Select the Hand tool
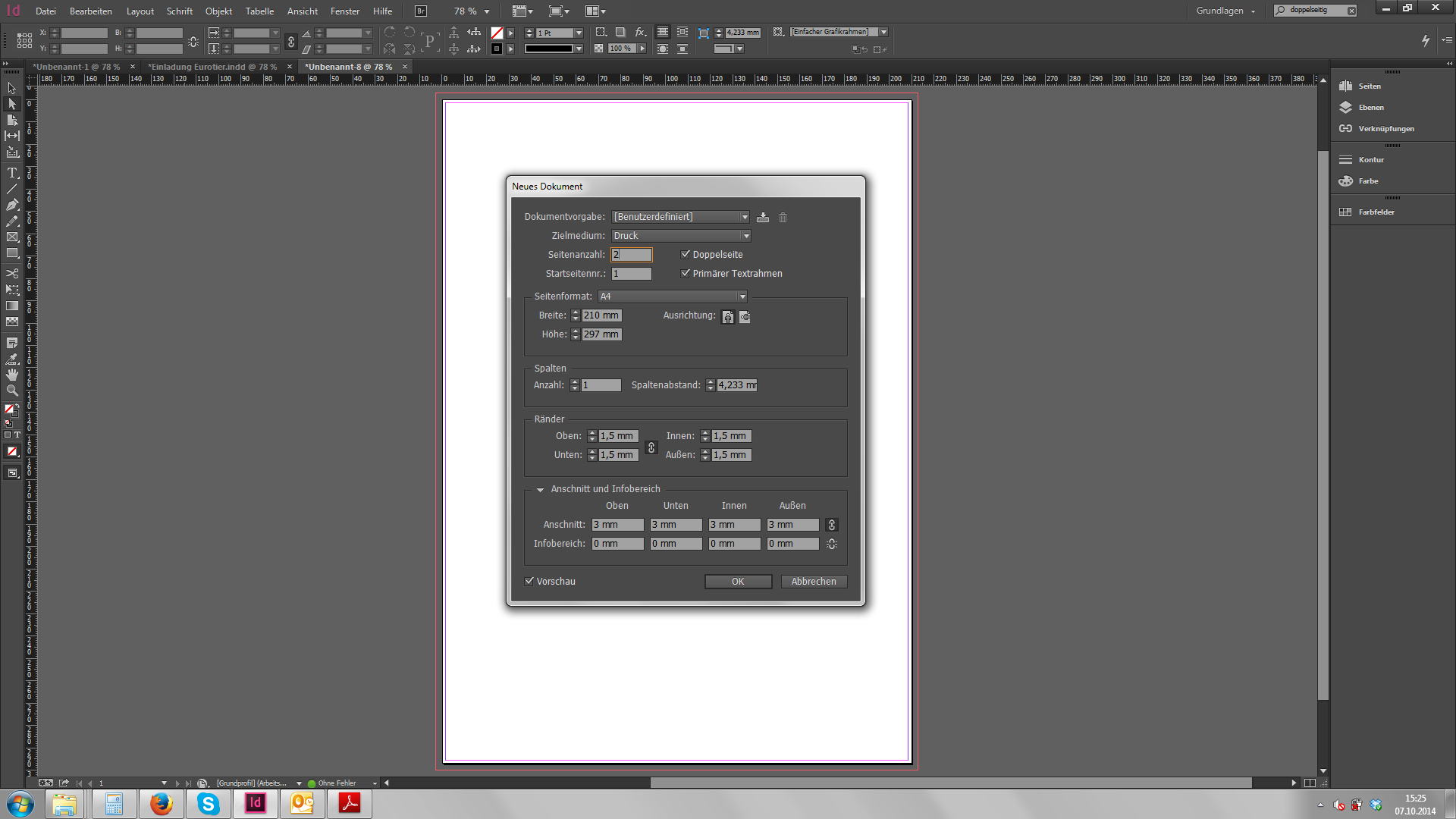The height and width of the screenshot is (819, 1456). [12, 375]
